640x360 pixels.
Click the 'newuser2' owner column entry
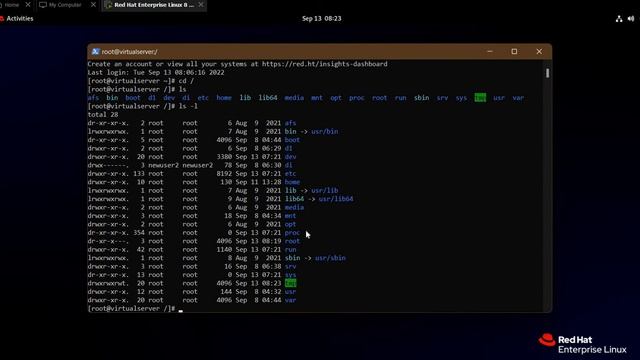pyautogui.click(x=163, y=165)
